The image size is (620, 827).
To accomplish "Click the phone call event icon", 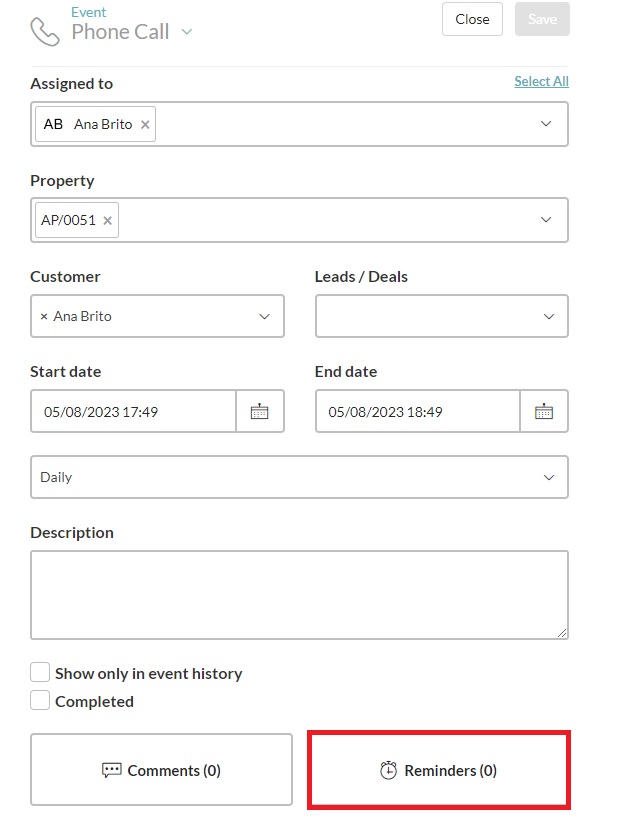I will [x=45, y=31].
